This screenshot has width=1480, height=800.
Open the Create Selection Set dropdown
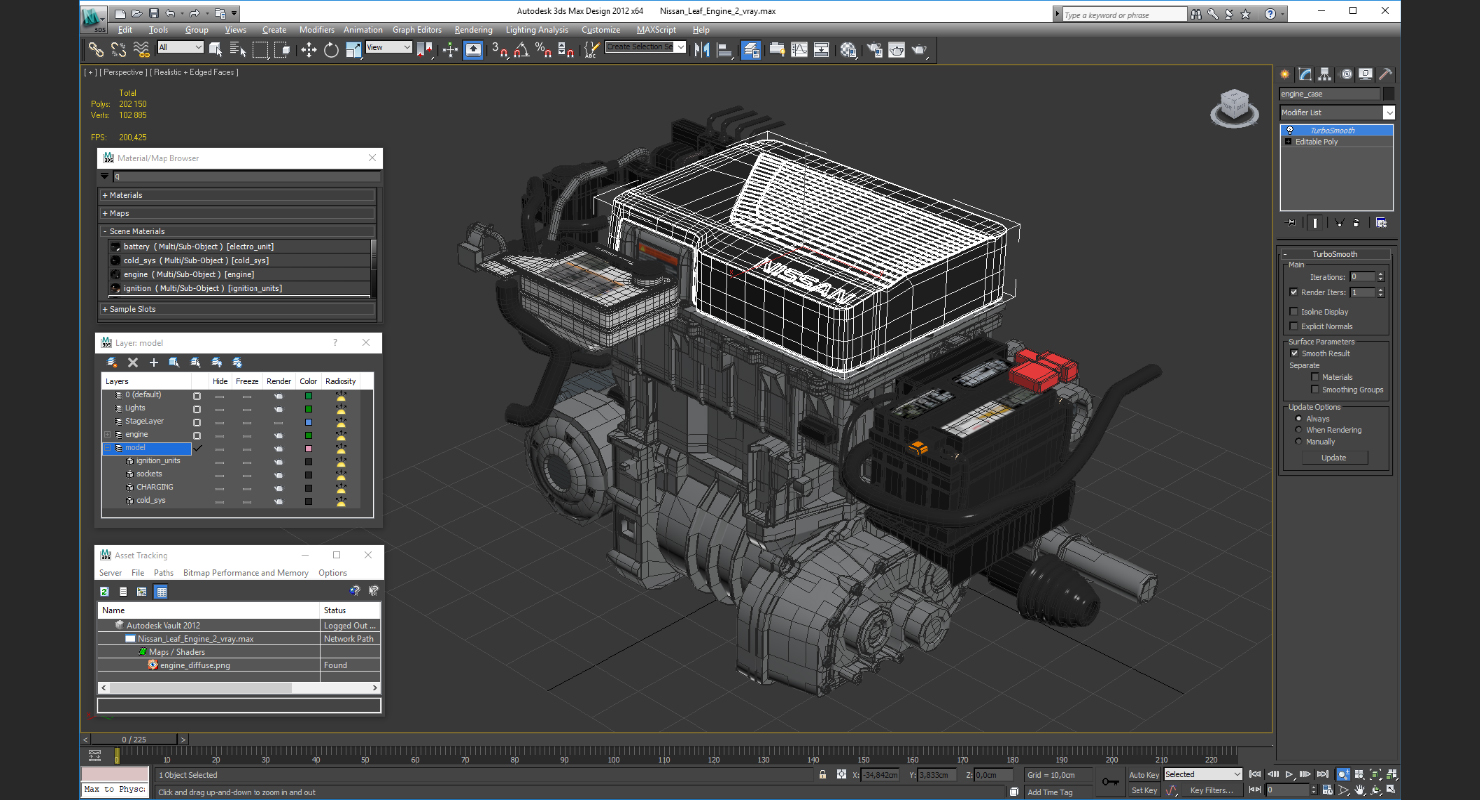pos(645,47)
